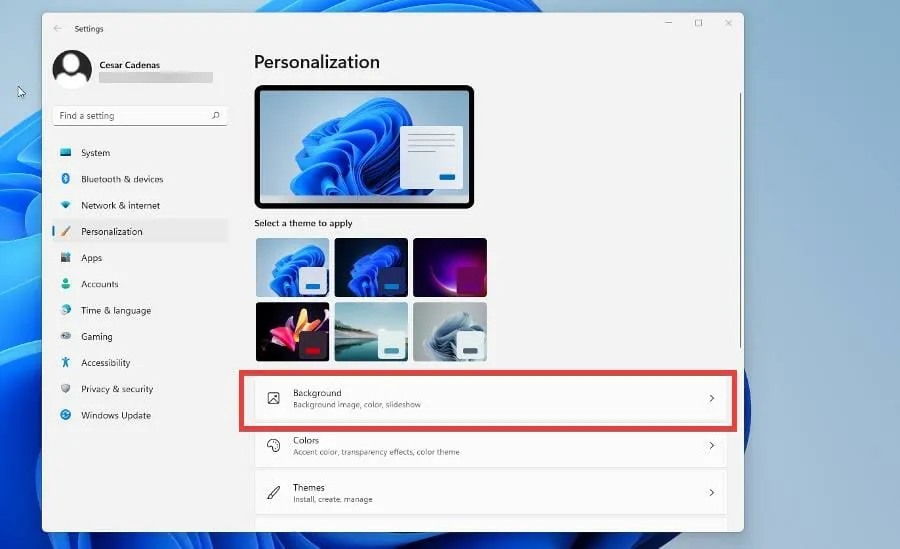Click the Gaming controller icon
This screenshot has height=549, width=900.
point(66,337)
